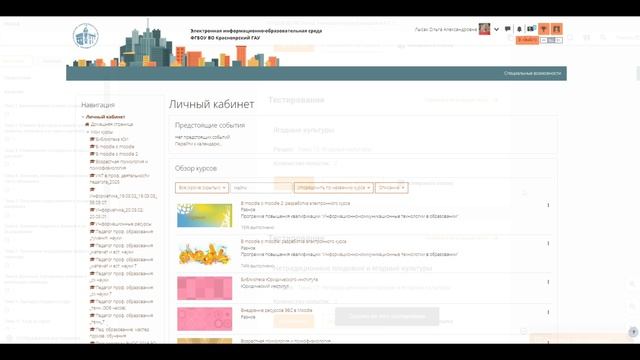Click the 'Личный кабинет' navigation item
The width and height of the screenshot is (640, 360).
(105, 117)
